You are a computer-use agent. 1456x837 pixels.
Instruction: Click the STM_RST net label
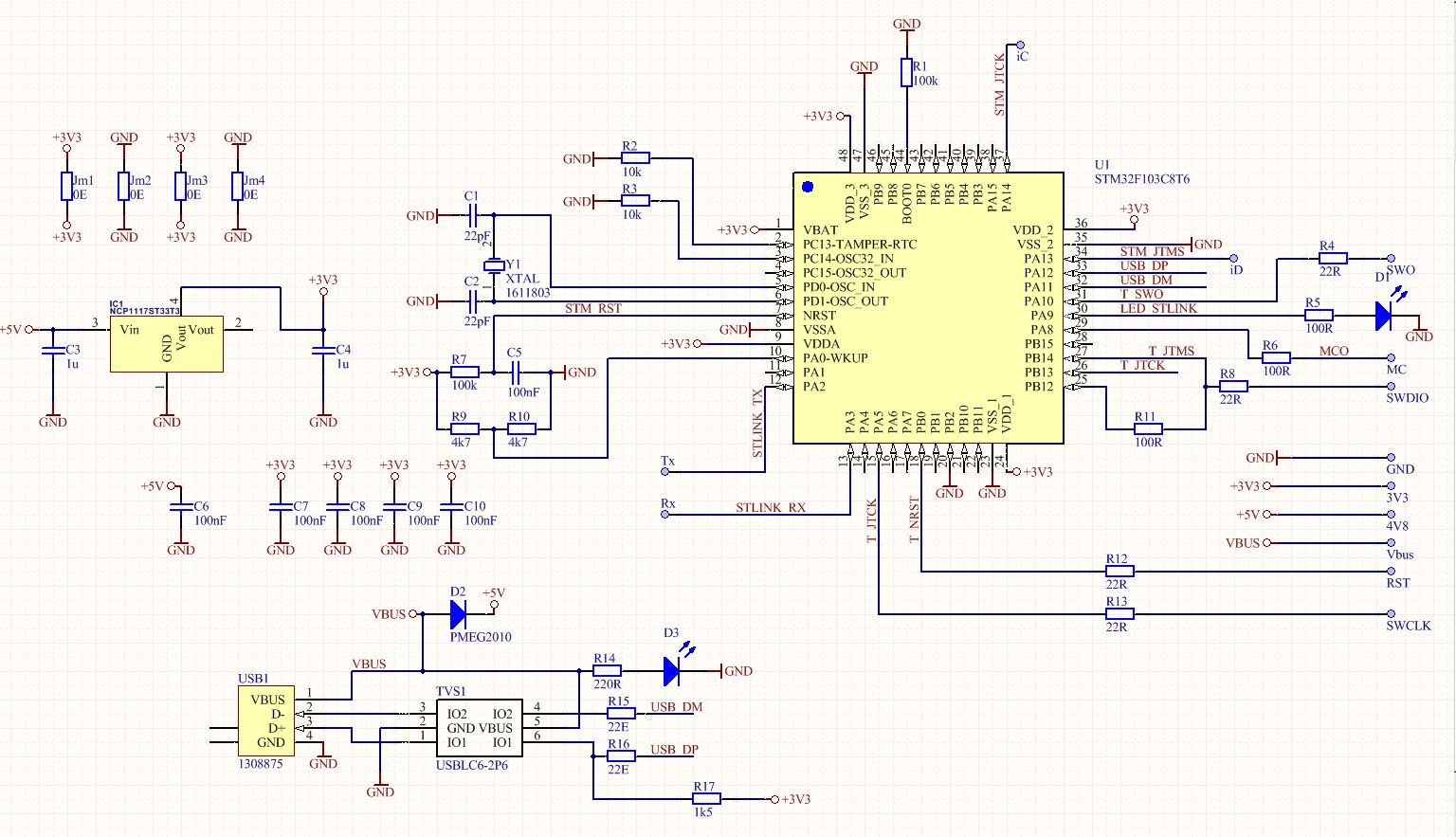pyautogui.click(x=593, y=308)
